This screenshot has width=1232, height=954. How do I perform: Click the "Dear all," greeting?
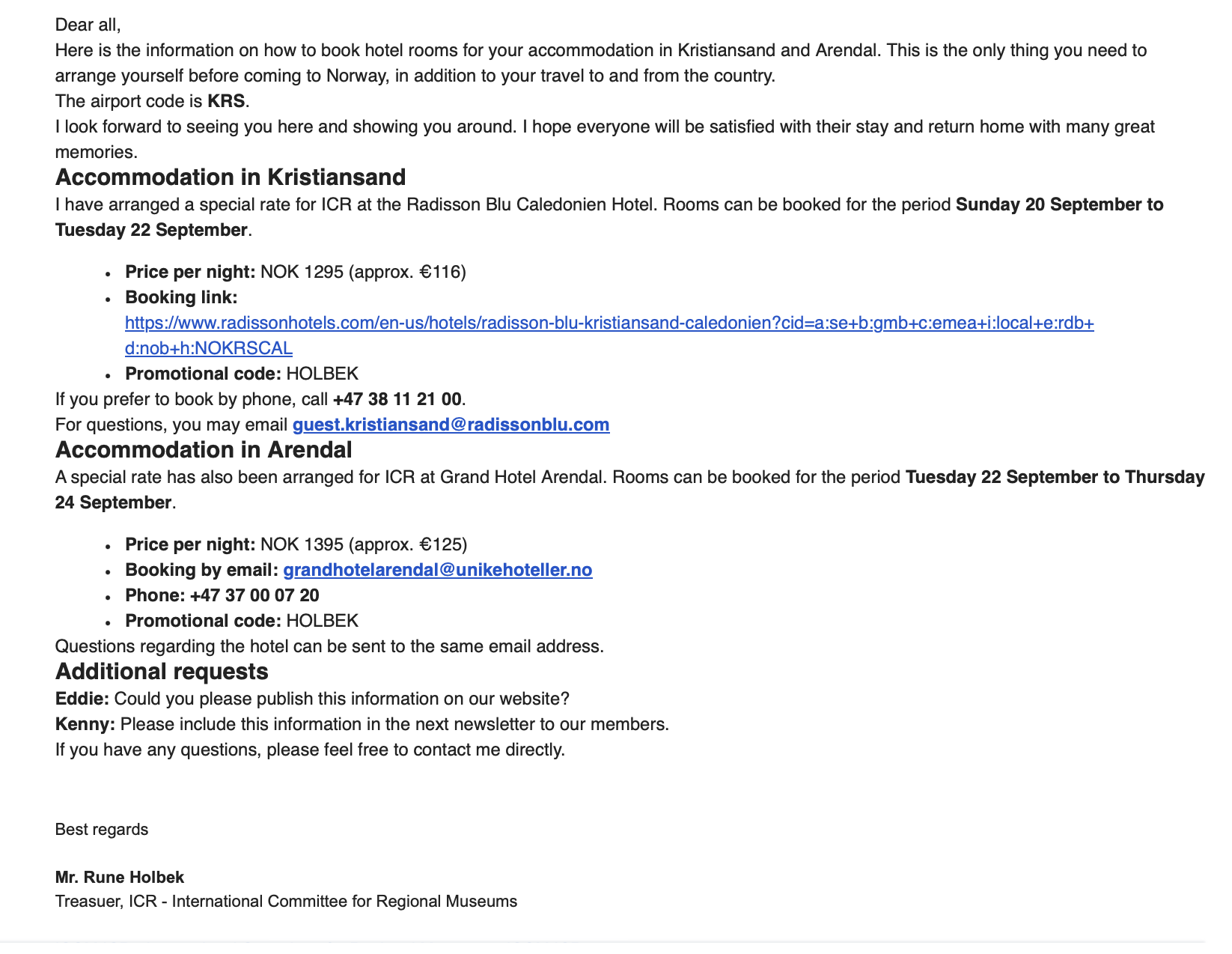(88, 25)
